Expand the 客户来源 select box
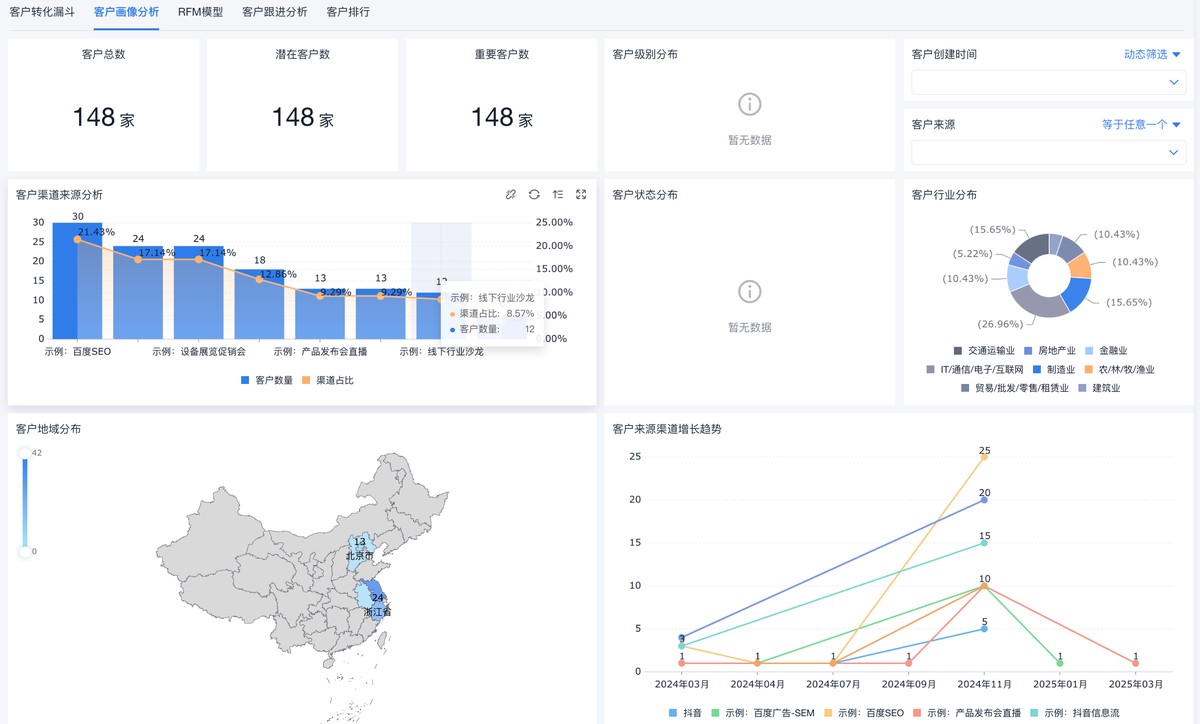1200x724 pixels. click(1048, 153)
